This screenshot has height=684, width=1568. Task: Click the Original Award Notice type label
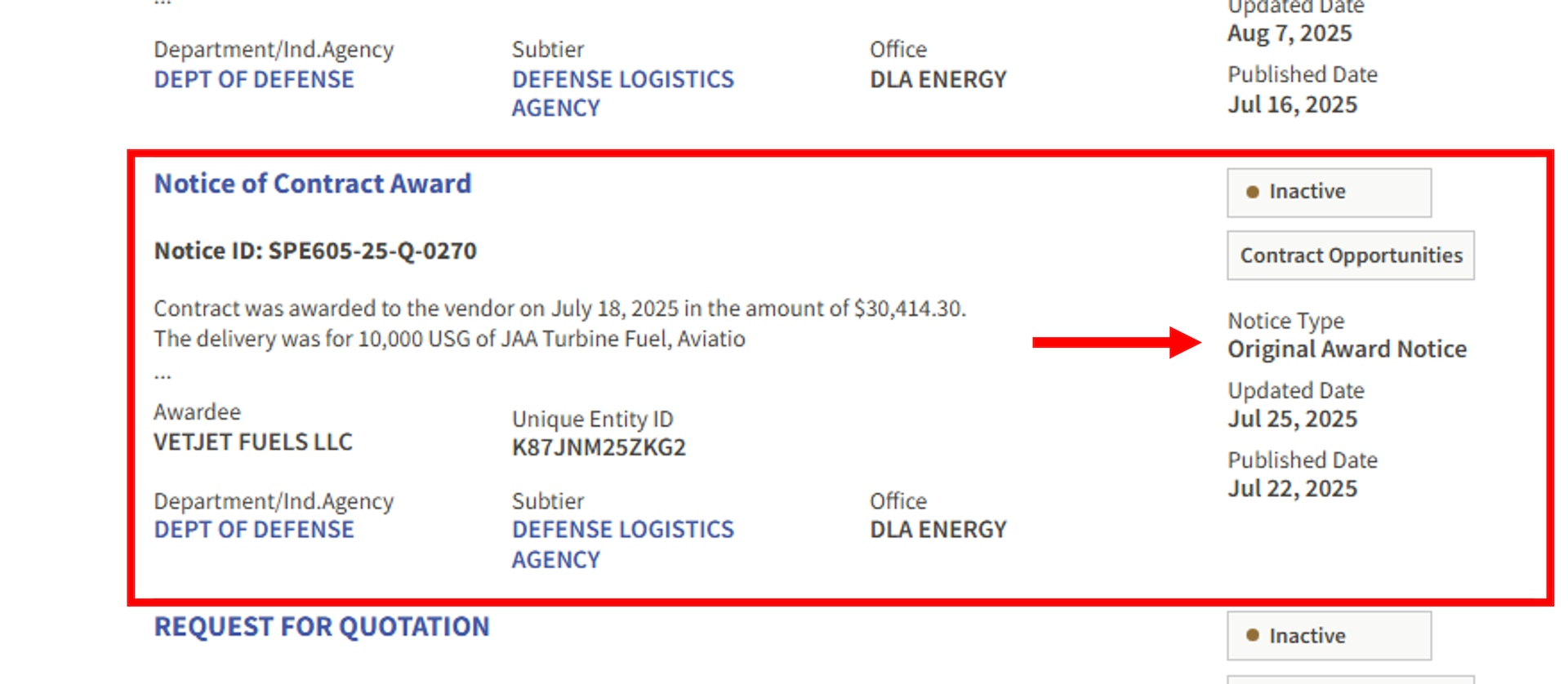tap(1347, 349)
